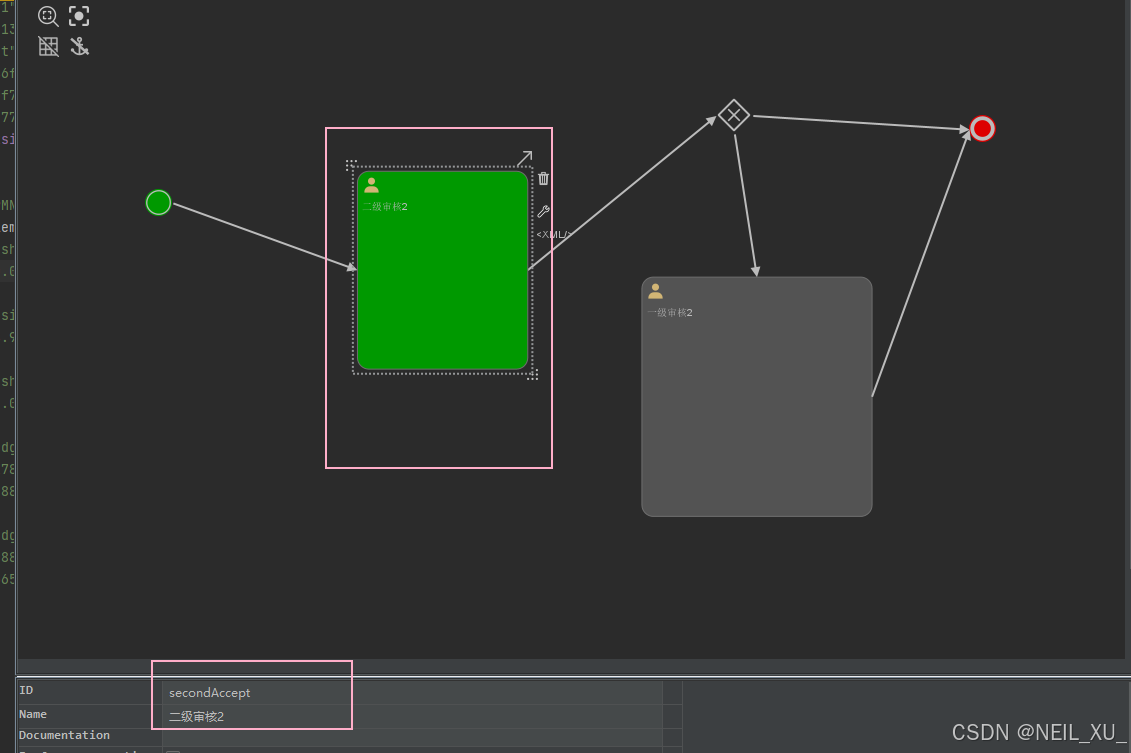The image size is (1131, 753).
Task: Toggle the anchor snapping icon
Action: click(x=79, y=46)
